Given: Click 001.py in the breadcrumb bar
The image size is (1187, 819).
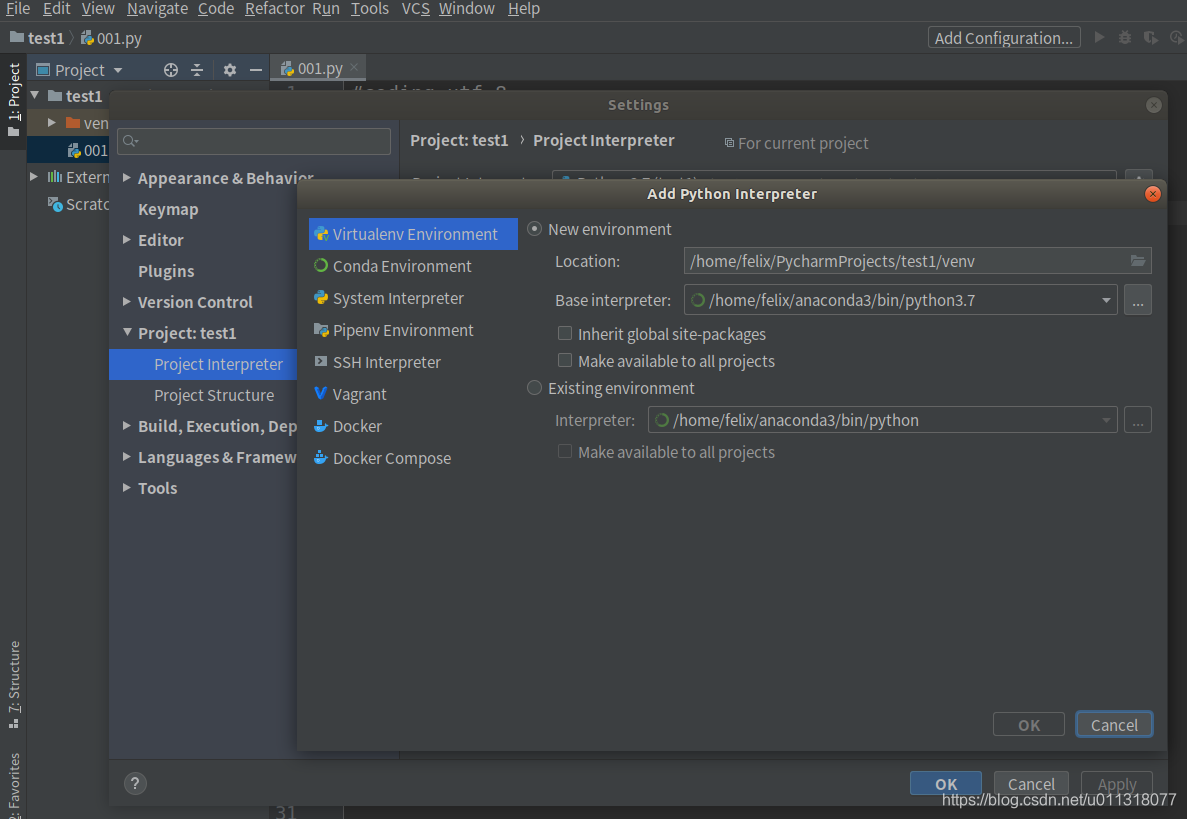Looking at the screenshot, I should tap(111, 38).
